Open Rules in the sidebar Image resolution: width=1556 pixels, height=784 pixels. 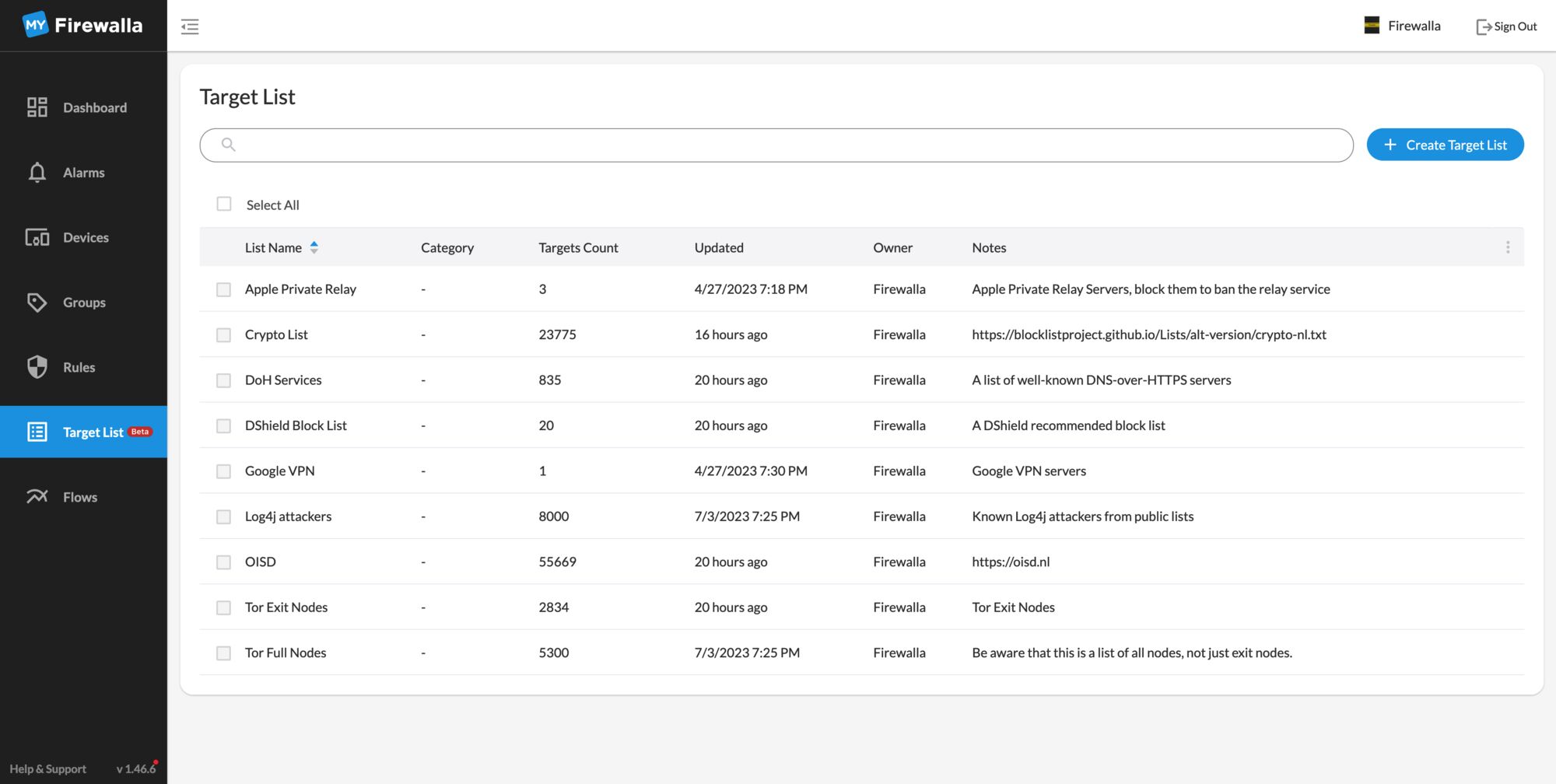(x=83, y=367)
